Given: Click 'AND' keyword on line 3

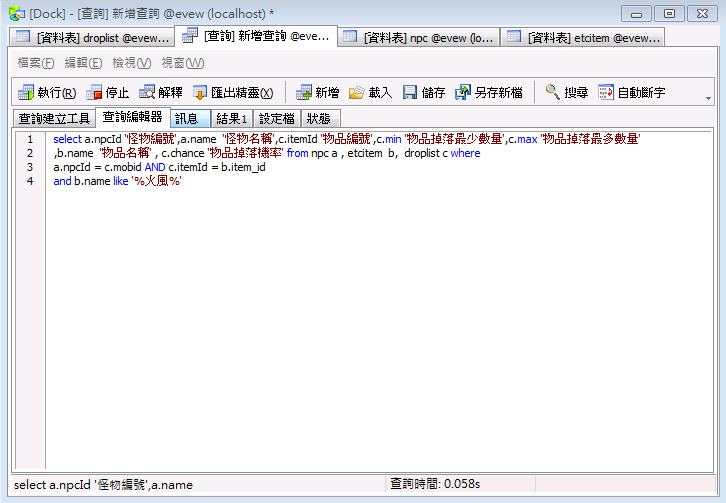Looking at the screenshot, I should pos(155,167).
